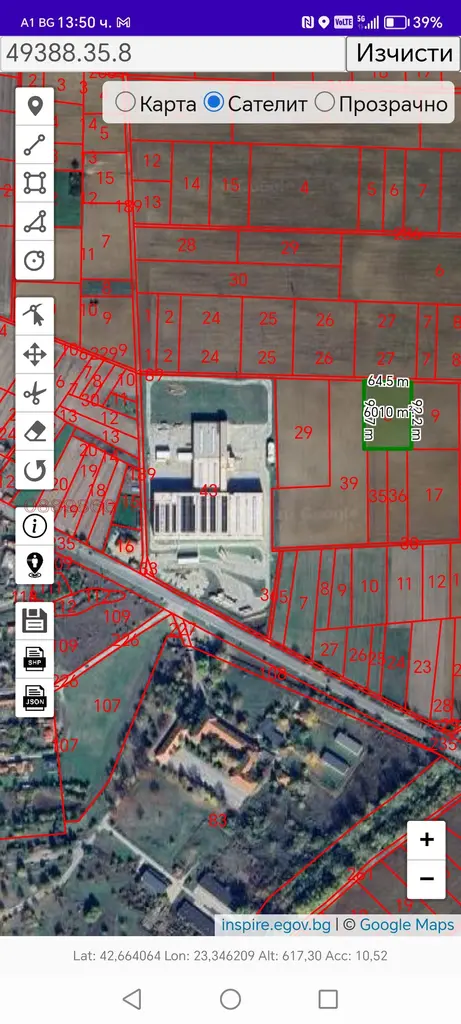Export drawing as JSON file

pos(35,698)
